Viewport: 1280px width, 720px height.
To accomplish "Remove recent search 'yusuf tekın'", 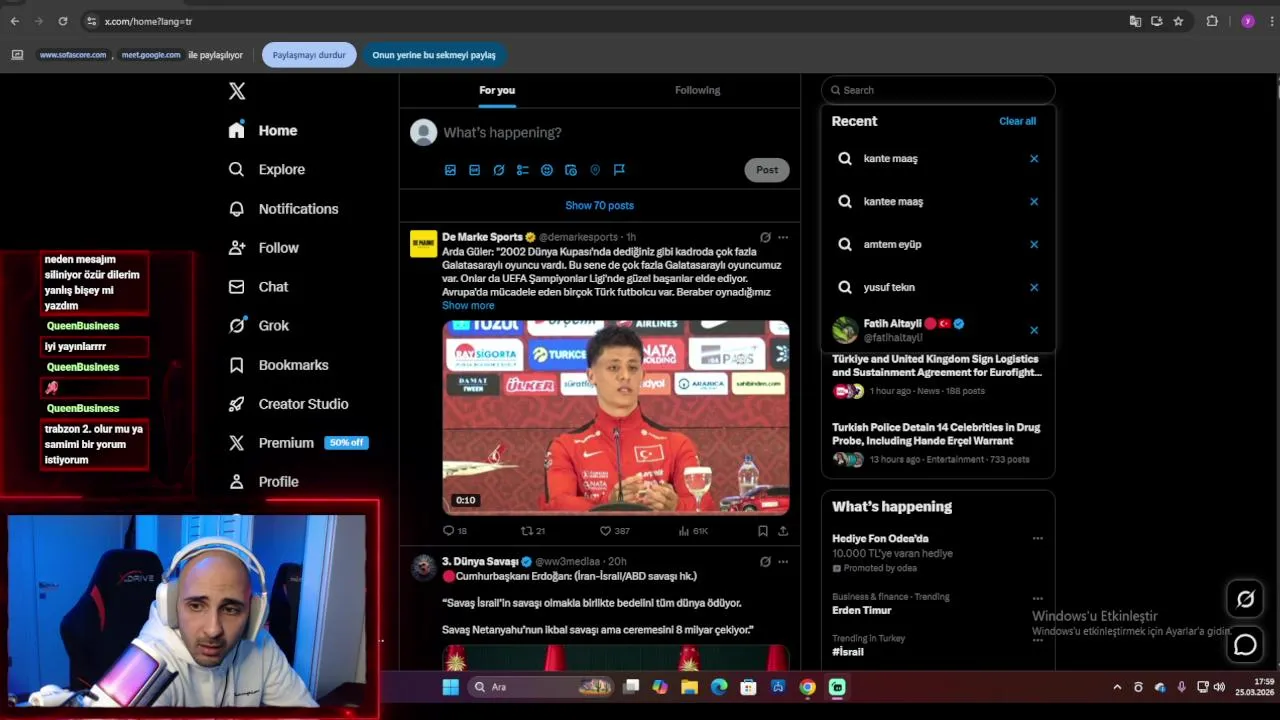I will pos(1034,287).
